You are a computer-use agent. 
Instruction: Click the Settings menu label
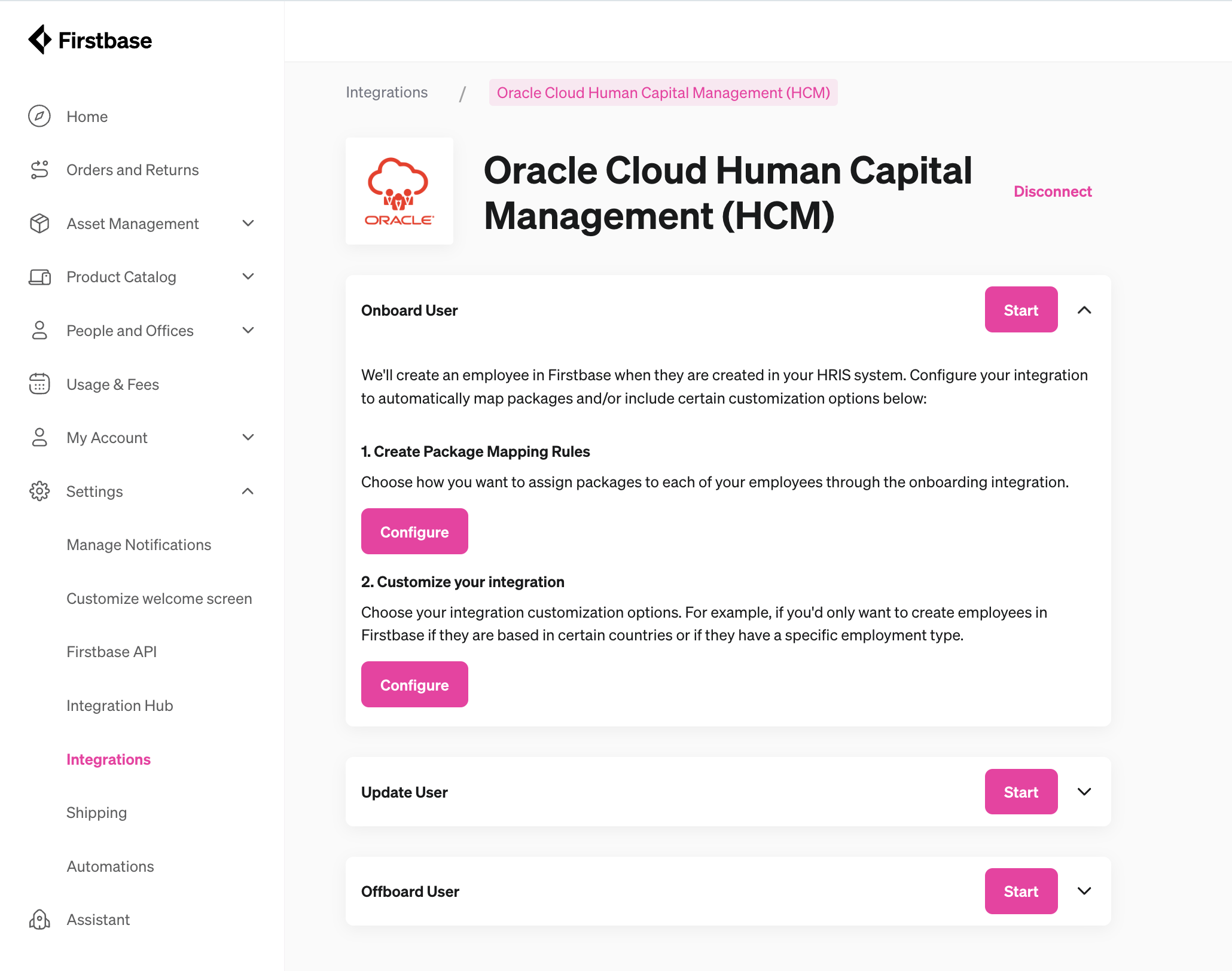[x=94, y=491]
